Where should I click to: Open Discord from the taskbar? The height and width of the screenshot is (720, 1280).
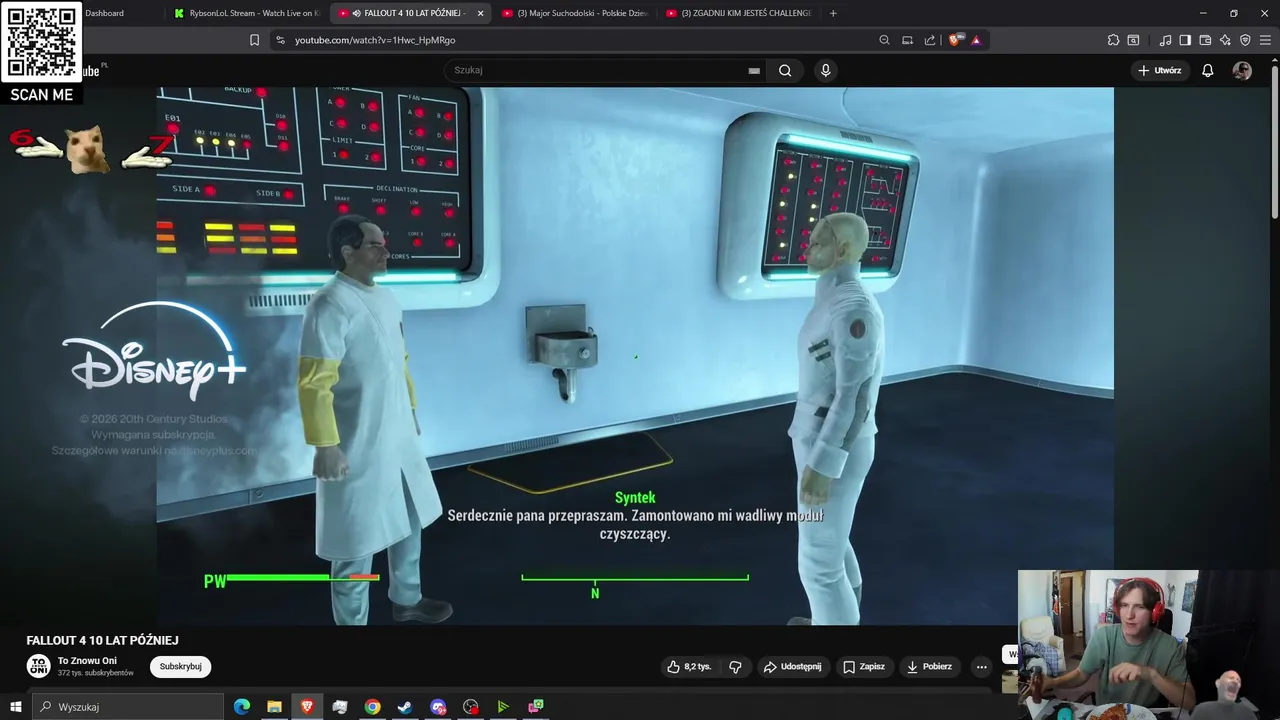pyautogui.click(x=438, y=707)
